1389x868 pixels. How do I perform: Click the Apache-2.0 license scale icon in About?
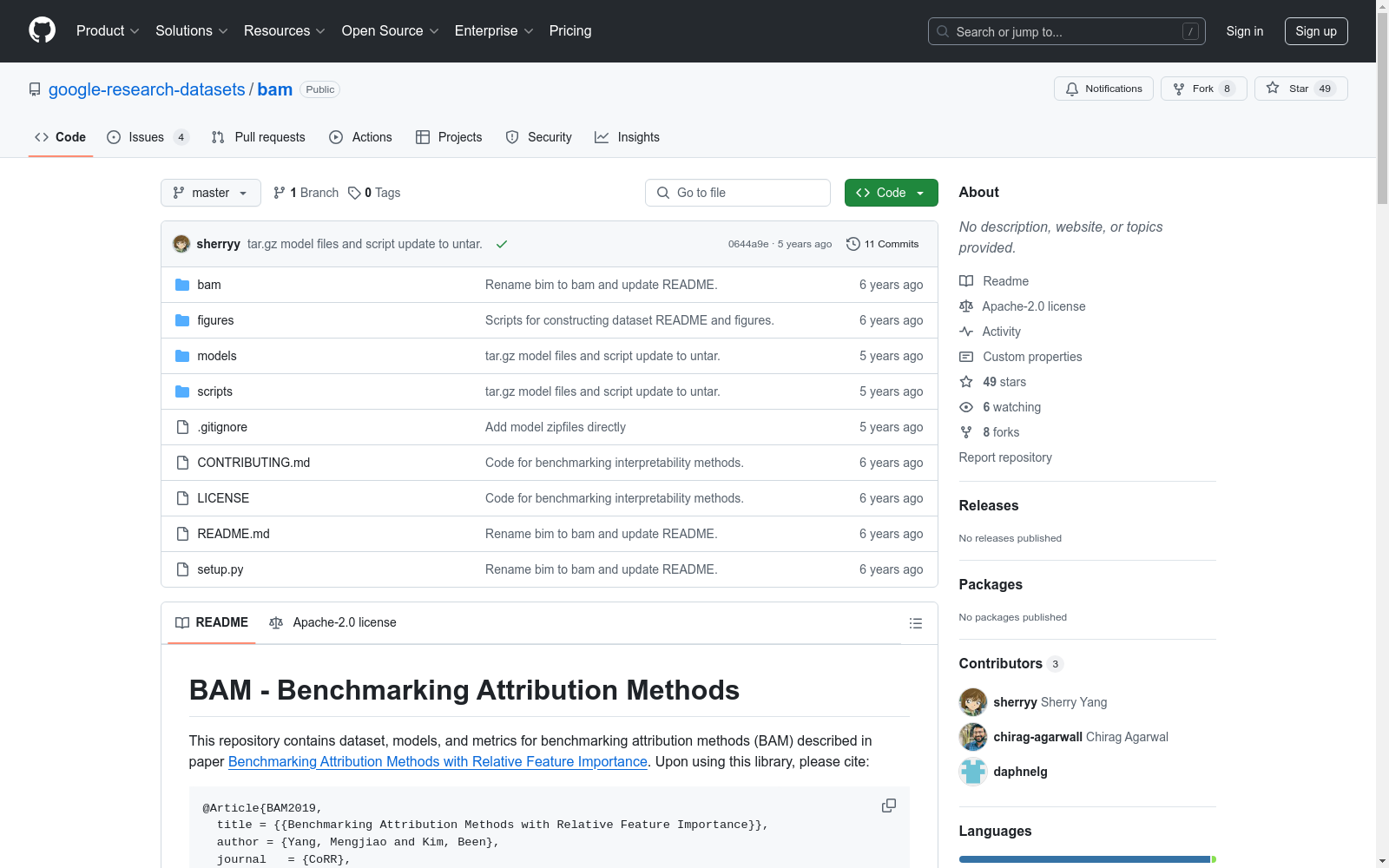click(966, 306)
